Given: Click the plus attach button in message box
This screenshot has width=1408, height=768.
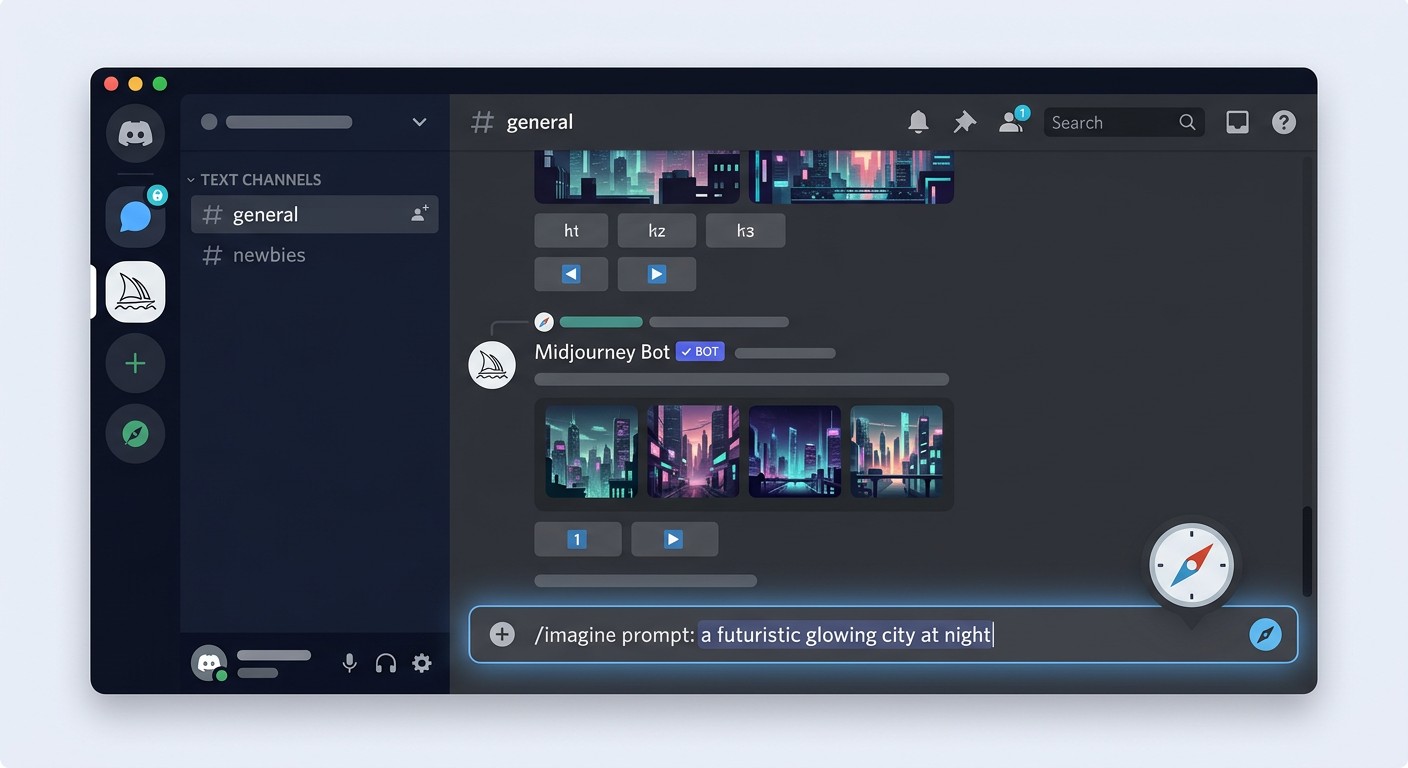Looking at the screenshot, I should tap(502, 634).
